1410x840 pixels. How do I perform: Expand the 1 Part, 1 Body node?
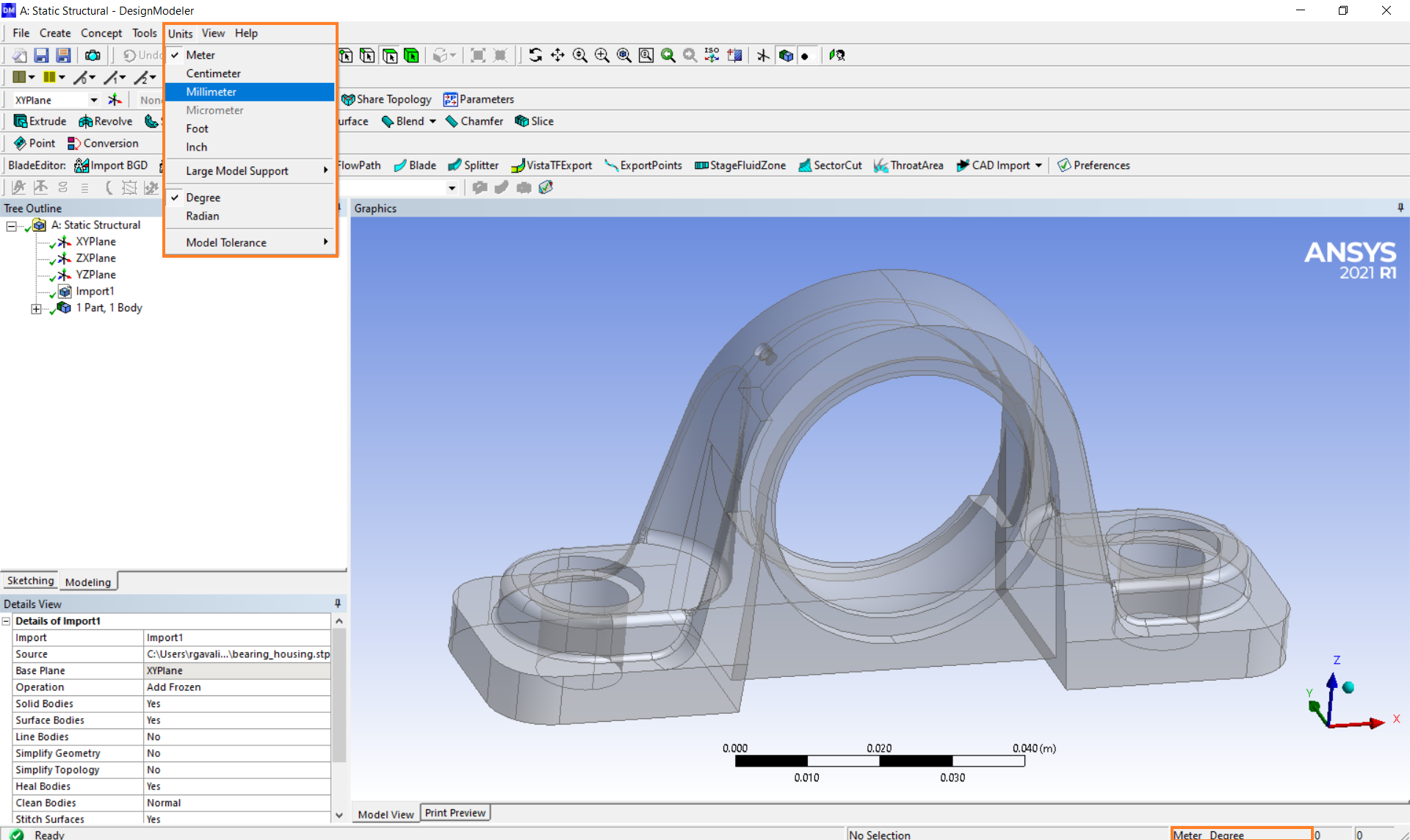36,309
